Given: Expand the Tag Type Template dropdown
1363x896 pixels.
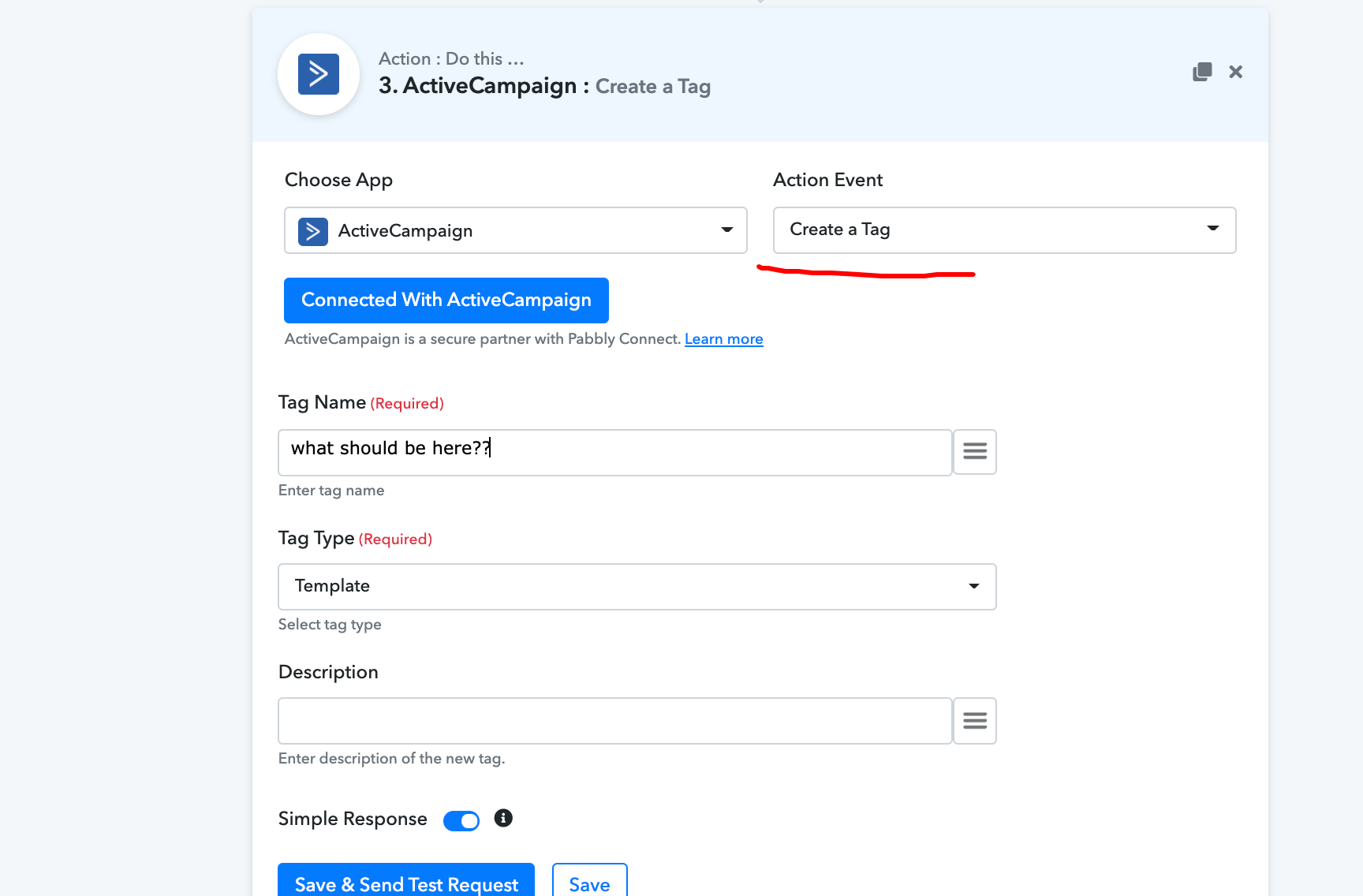Looking at the screenshot, I should (x=637, y=587).
